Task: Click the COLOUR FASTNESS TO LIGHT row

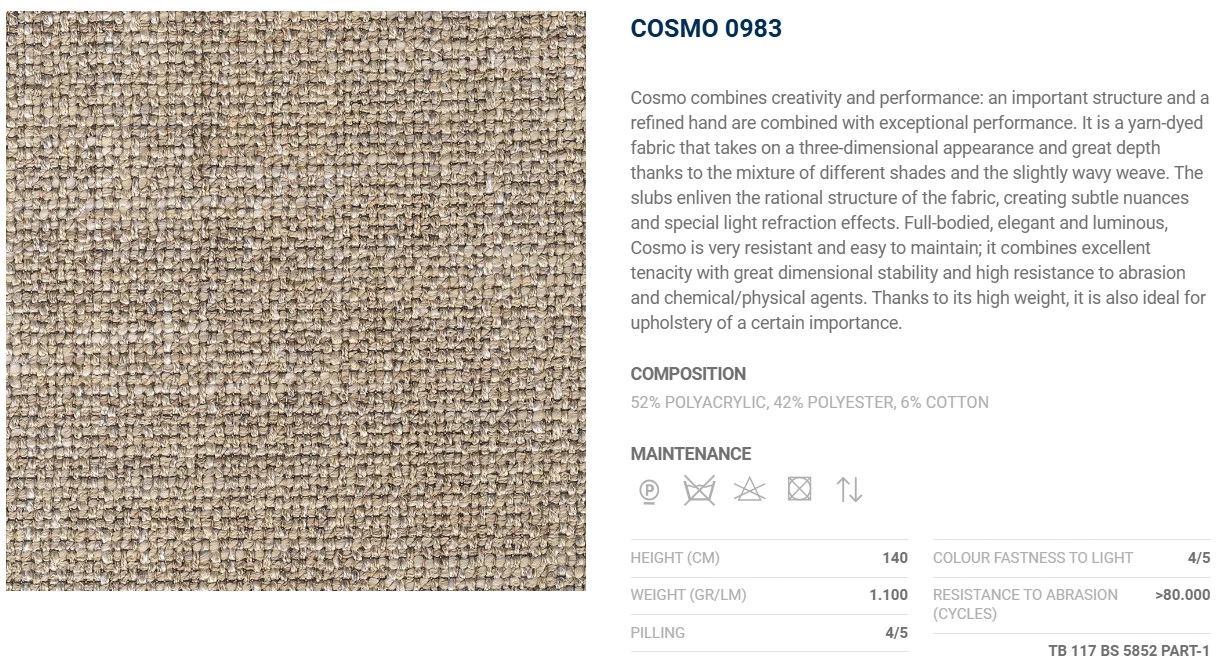Action: [x=1071, y=558]
